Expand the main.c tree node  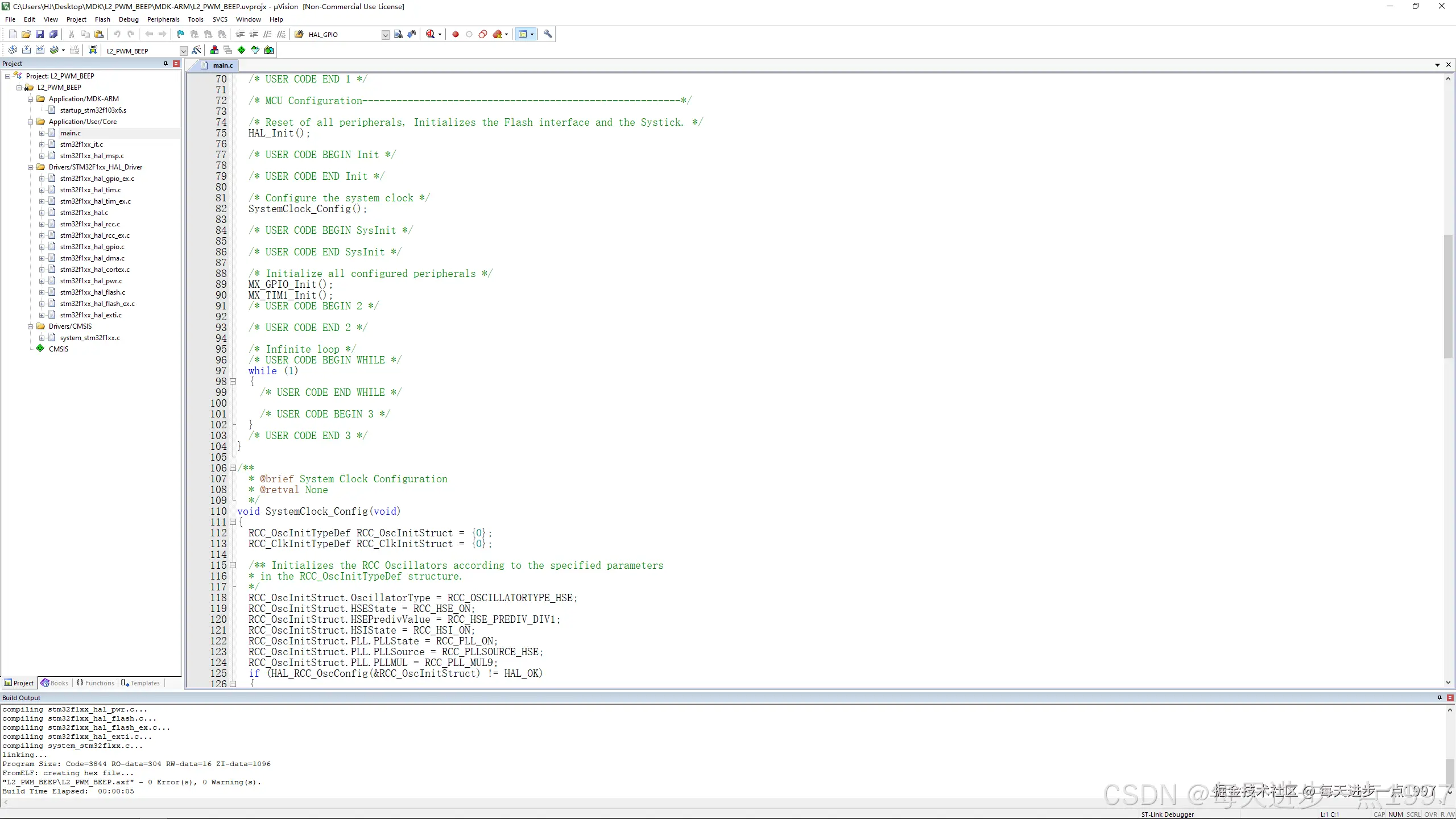[42, 133]
